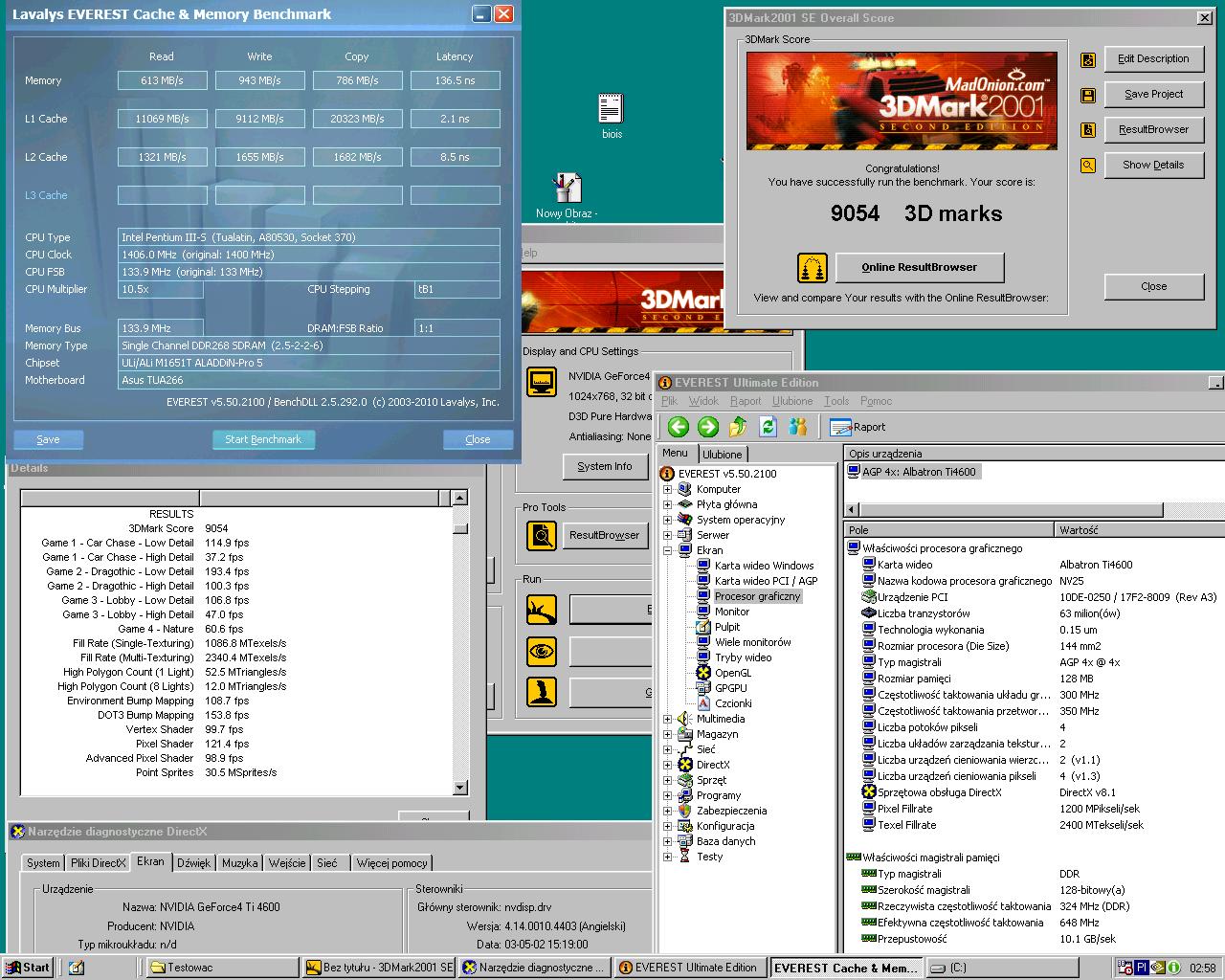Click Start Benchmark in EVEREST benchmark

point(263,439)
